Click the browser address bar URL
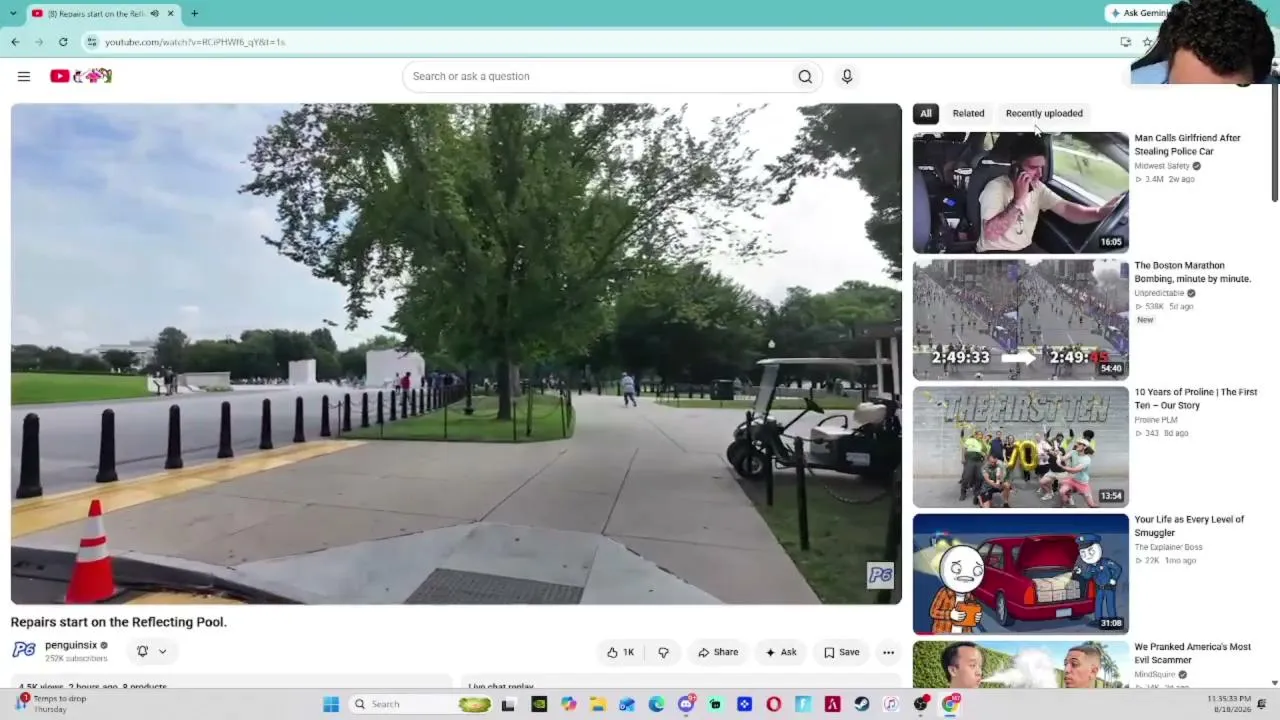 coord(195,42)
